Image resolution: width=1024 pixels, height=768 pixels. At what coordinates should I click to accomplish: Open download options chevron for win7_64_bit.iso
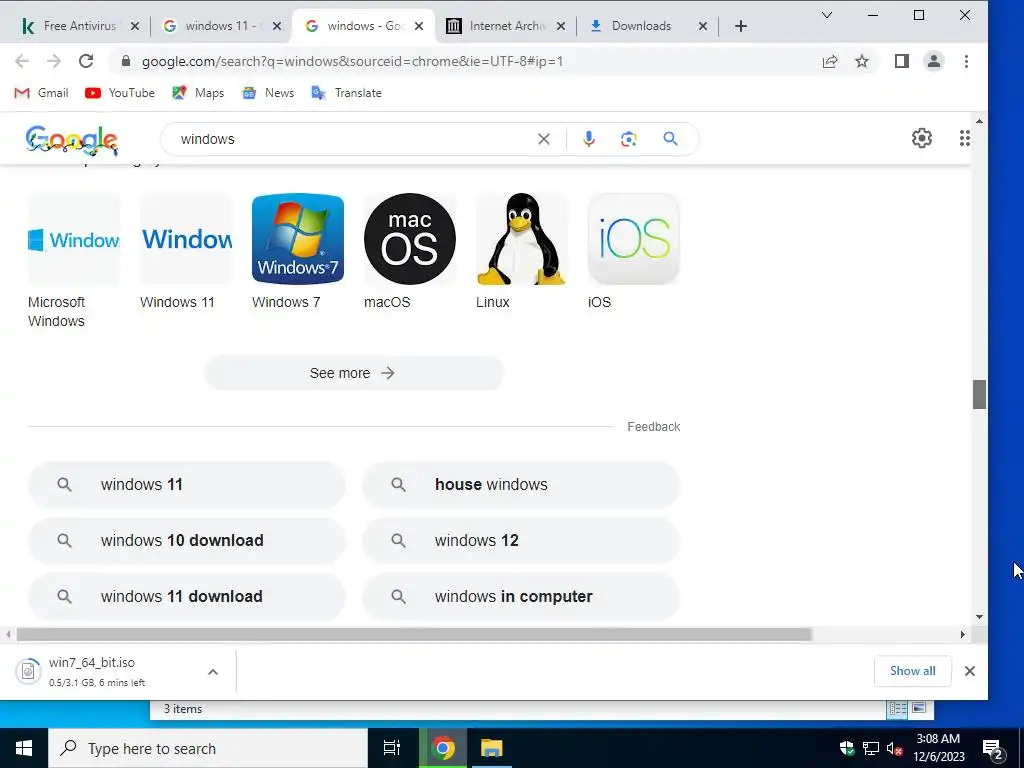[x=213, y=671]
